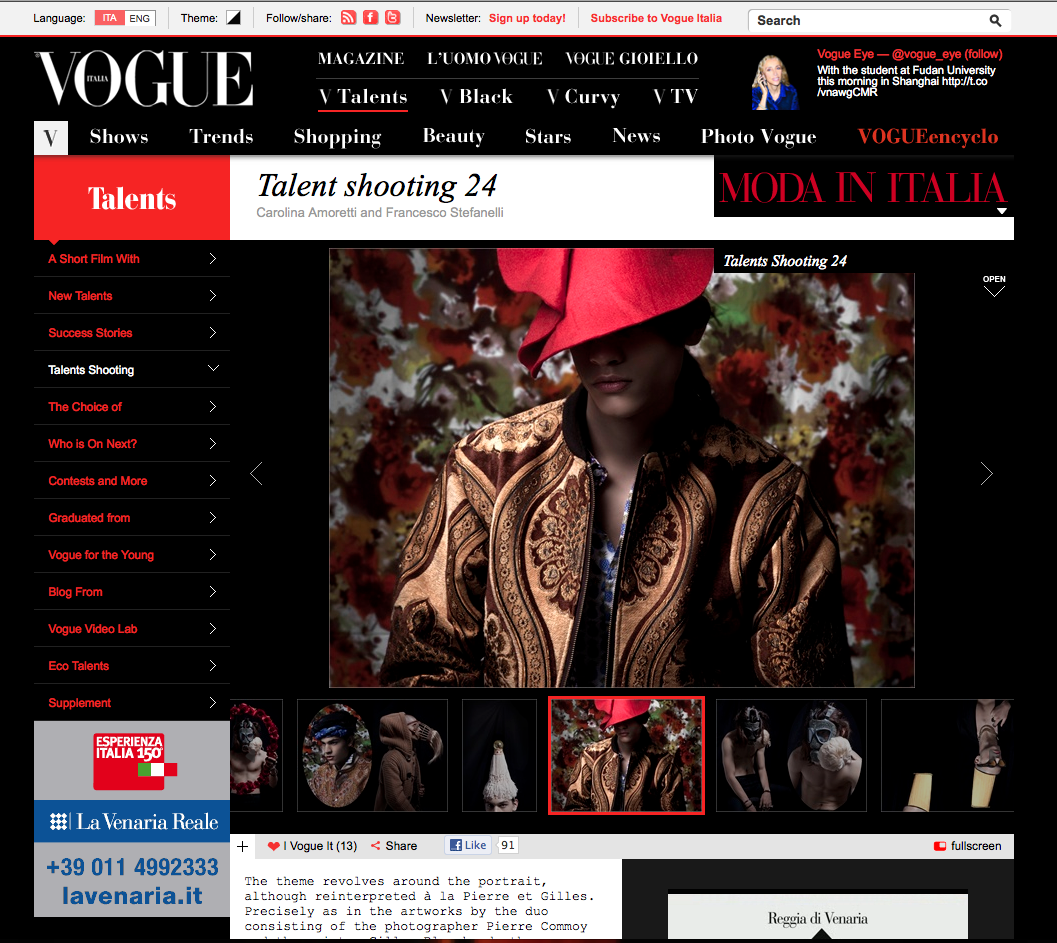Open the Facebook share icon
1057x943 pixels.
pyautogui.click(x=370, y=18)
